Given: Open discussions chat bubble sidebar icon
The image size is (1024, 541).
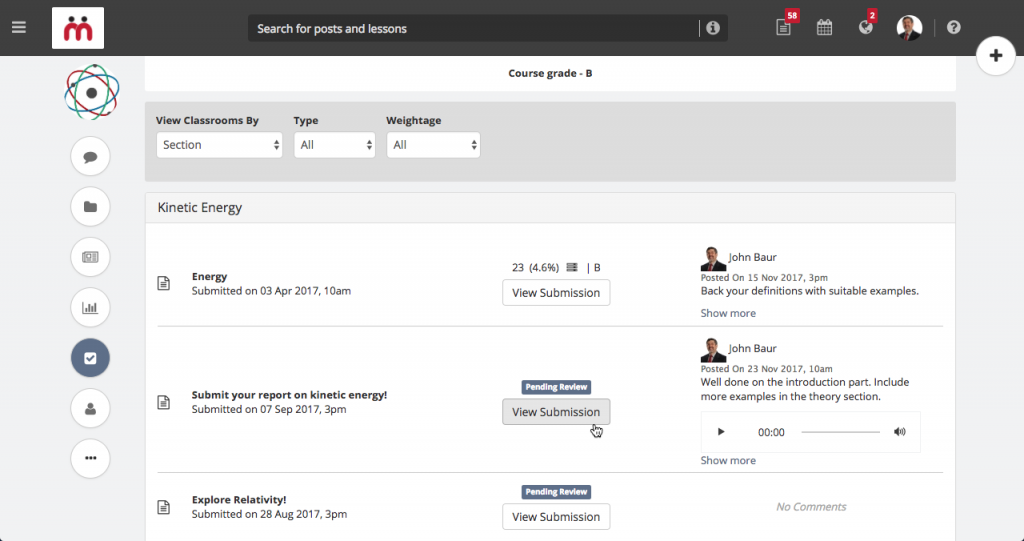Looking at the screenshot, I should tap(91, 157).
